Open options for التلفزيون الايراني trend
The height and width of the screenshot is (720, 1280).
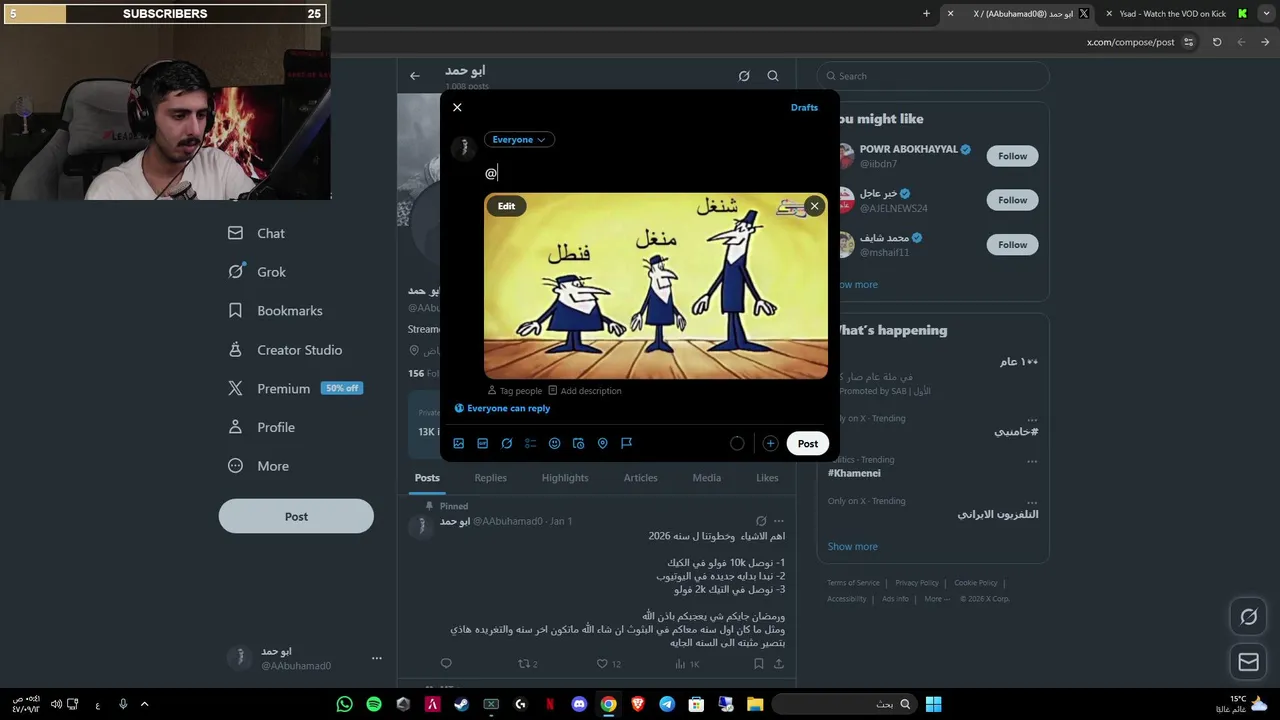coord(1032,501)
